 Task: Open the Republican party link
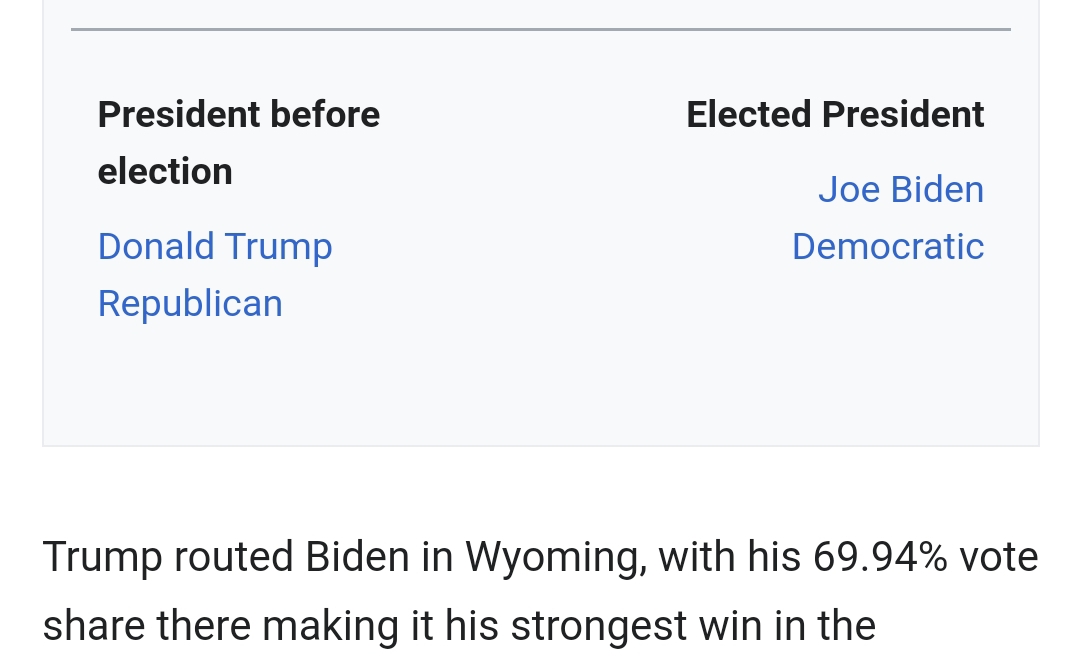pos(190,304)
